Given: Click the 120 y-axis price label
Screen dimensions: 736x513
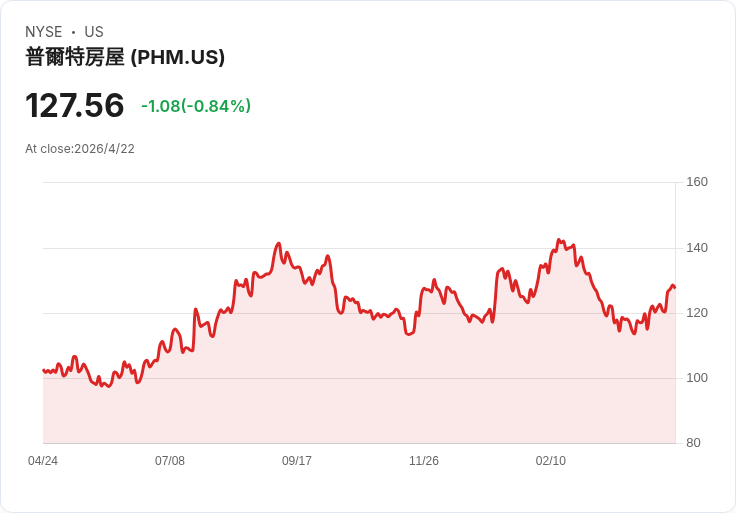Looking at the screenshot, I should [697, 313].
